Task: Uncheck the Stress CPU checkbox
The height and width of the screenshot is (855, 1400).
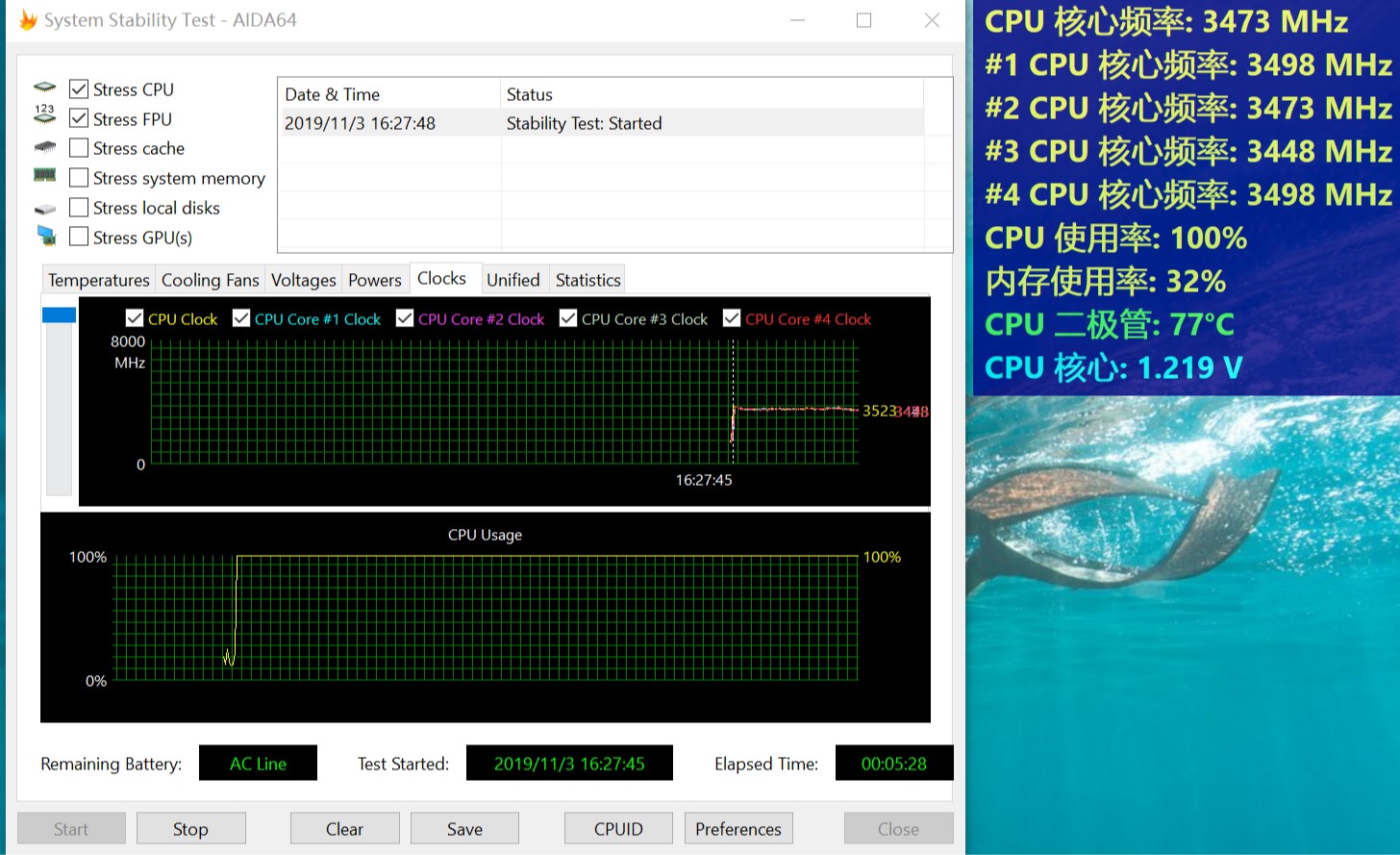Action: tap(79, 89)
